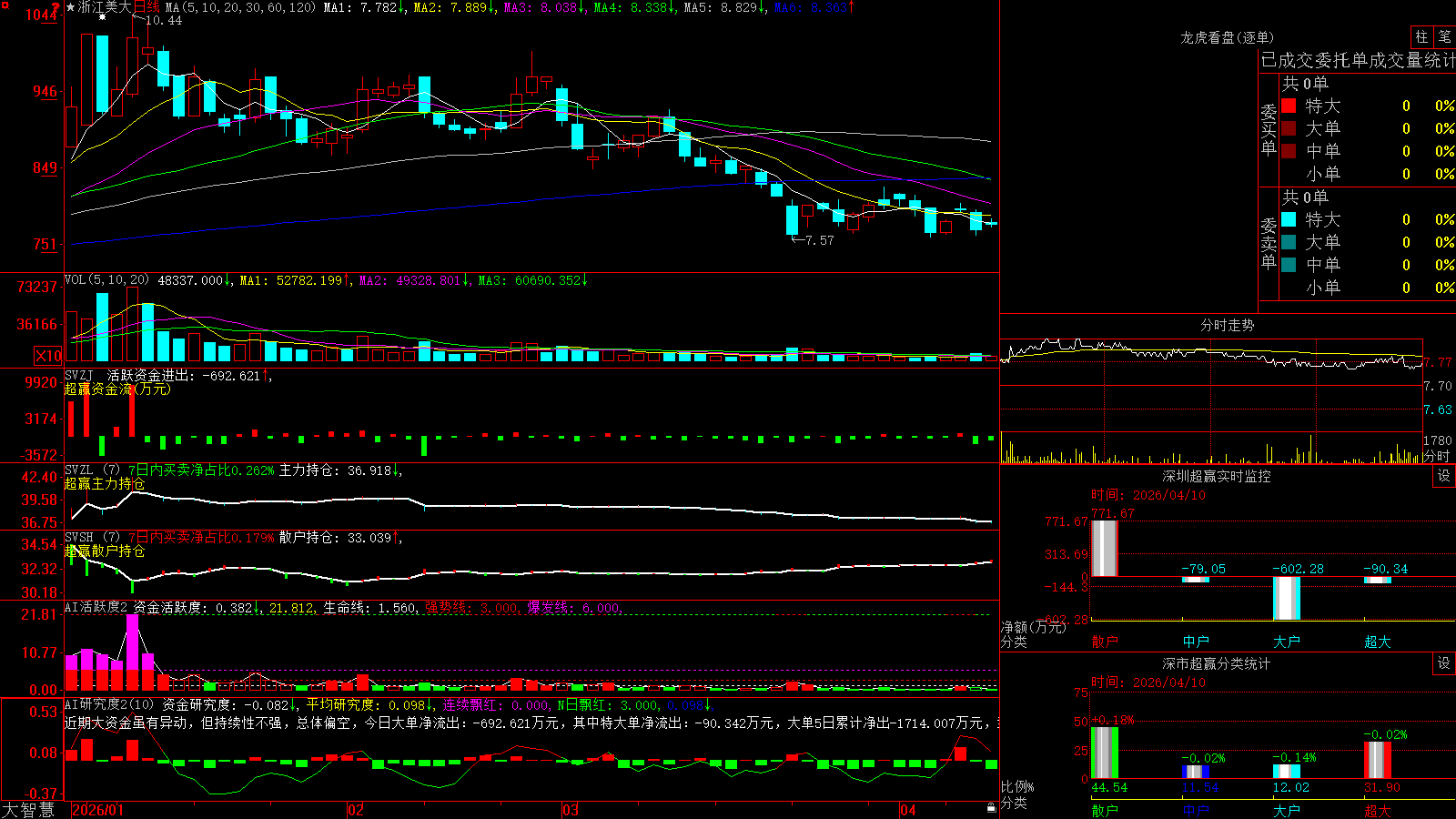Viewport: 1456px width, 819px height.
Task: Click the white sunburst marker above the candles
Action: [x=102, y=16]
